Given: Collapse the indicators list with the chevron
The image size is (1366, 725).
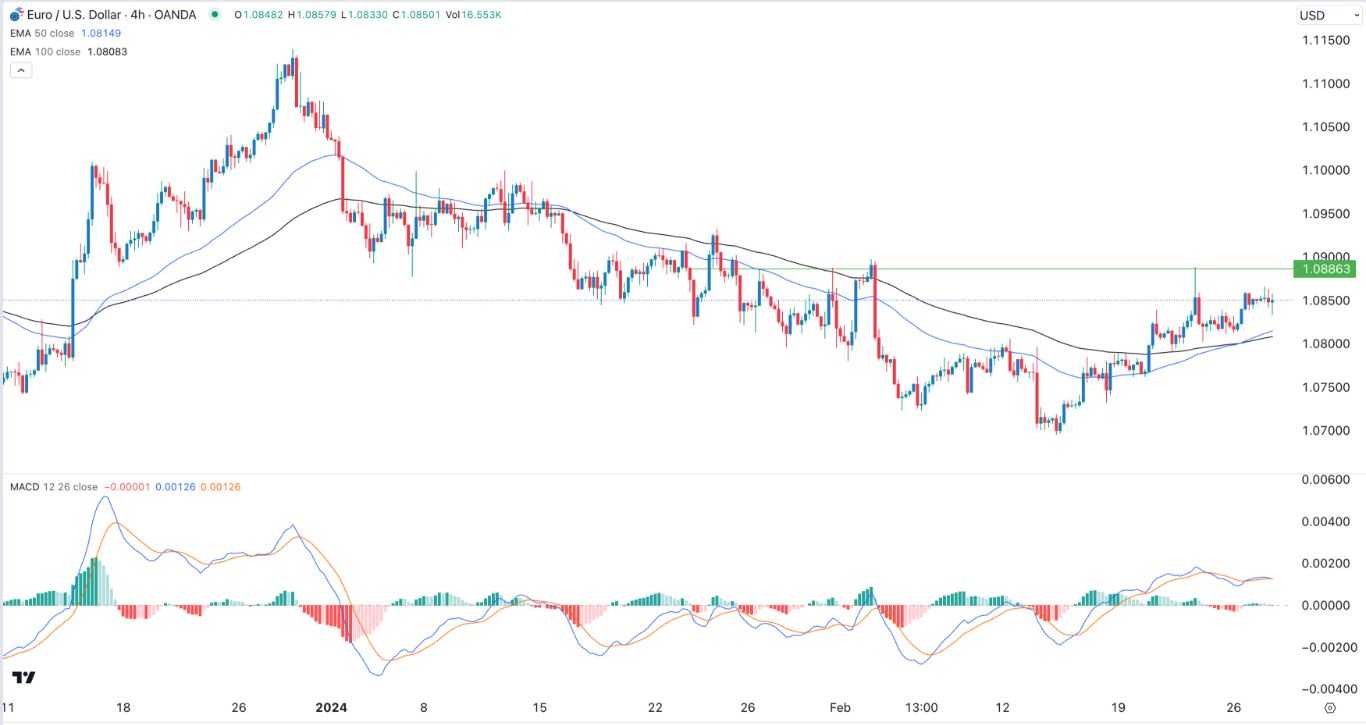Looking at the screenshot, I should pyautogui.click(x=20, y=69).
